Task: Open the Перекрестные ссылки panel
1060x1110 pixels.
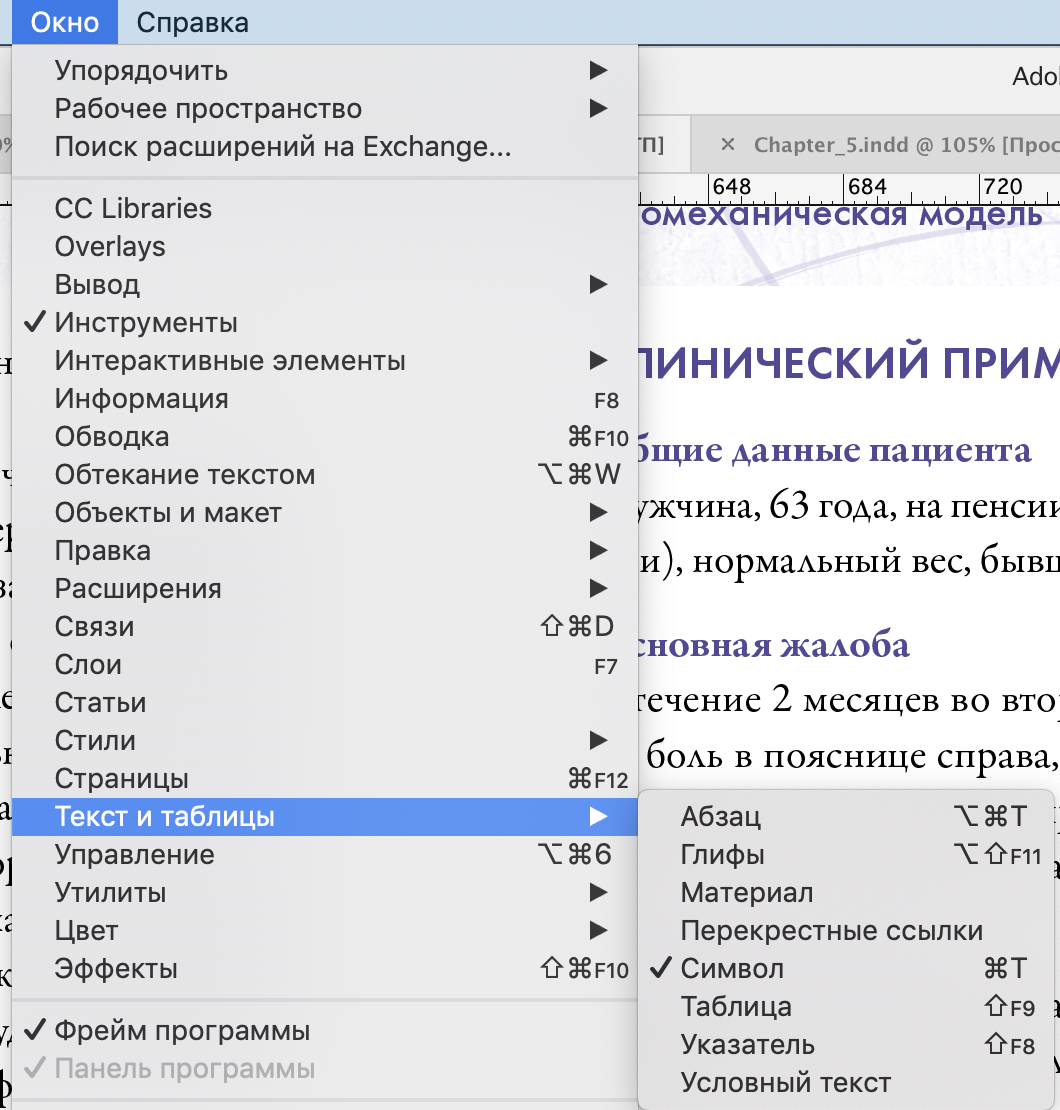Action: point(846,931)
